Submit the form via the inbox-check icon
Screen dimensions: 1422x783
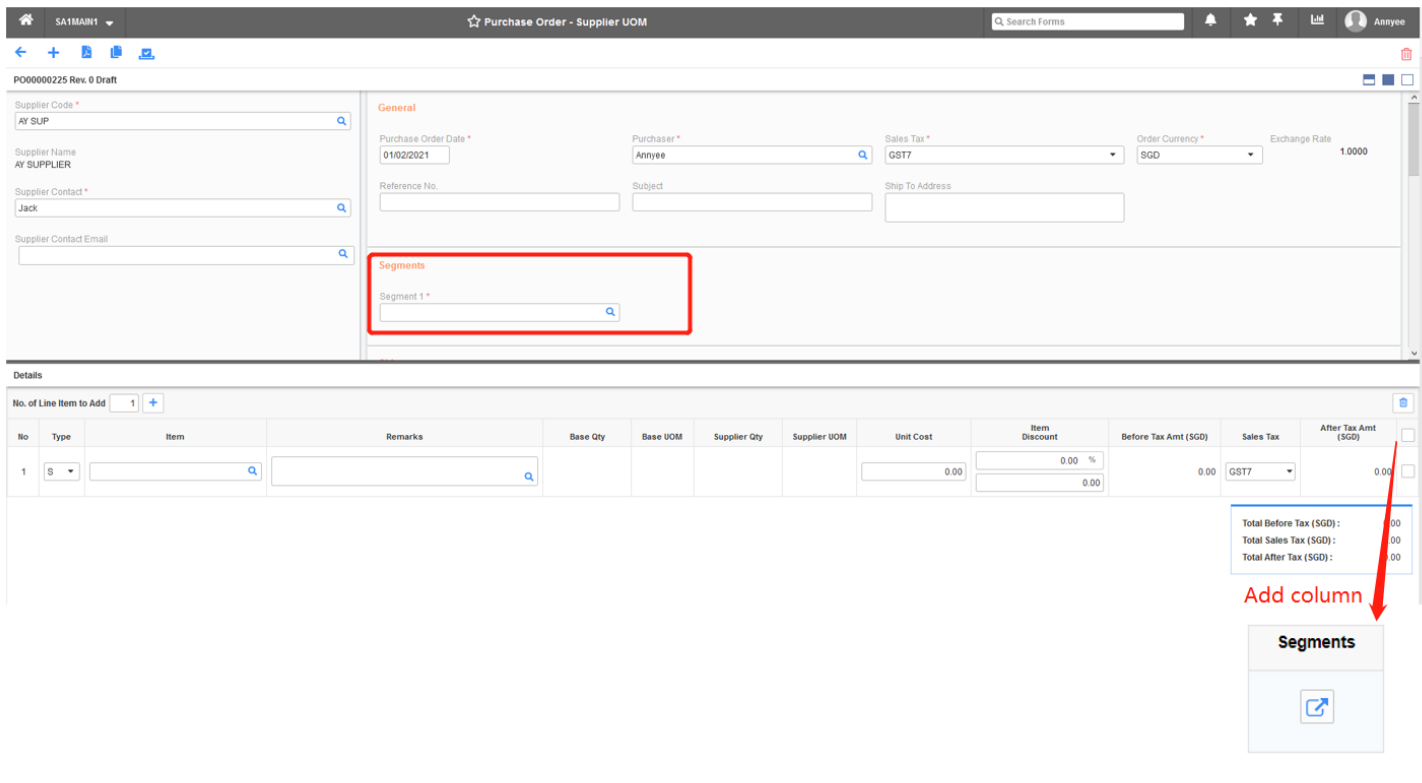coord(146,52)
